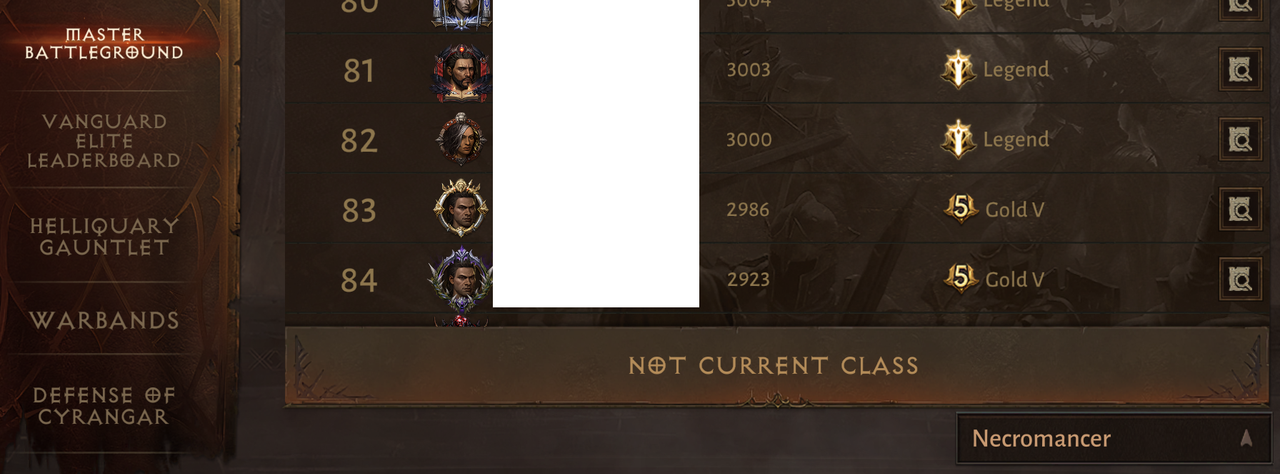Viewport: 1280px width, 474px height.
Task: Click the Gold V badge on row 83
Action: 961,209
